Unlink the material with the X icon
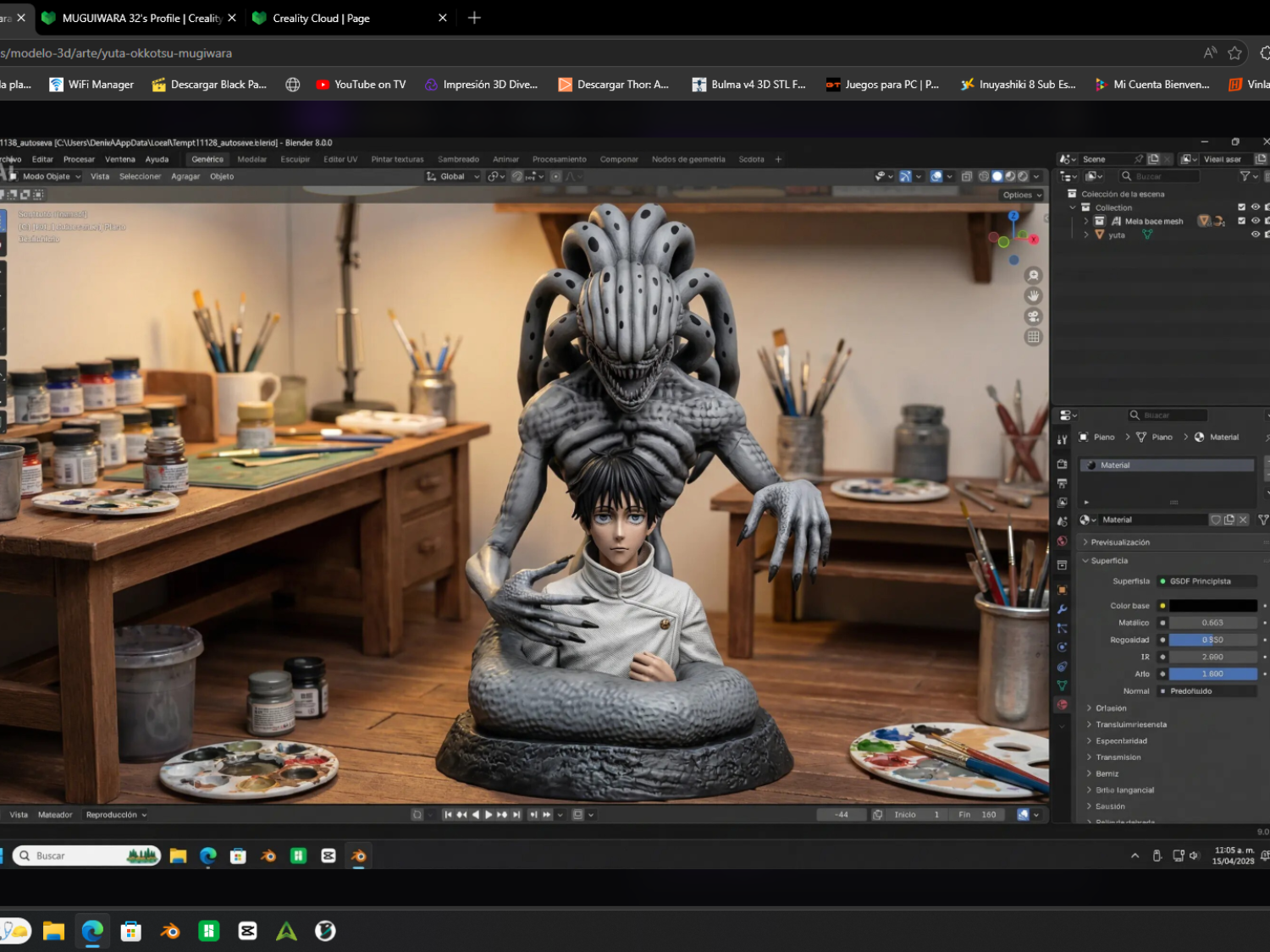1270x952 pixels. click(x=1243, y=520)
